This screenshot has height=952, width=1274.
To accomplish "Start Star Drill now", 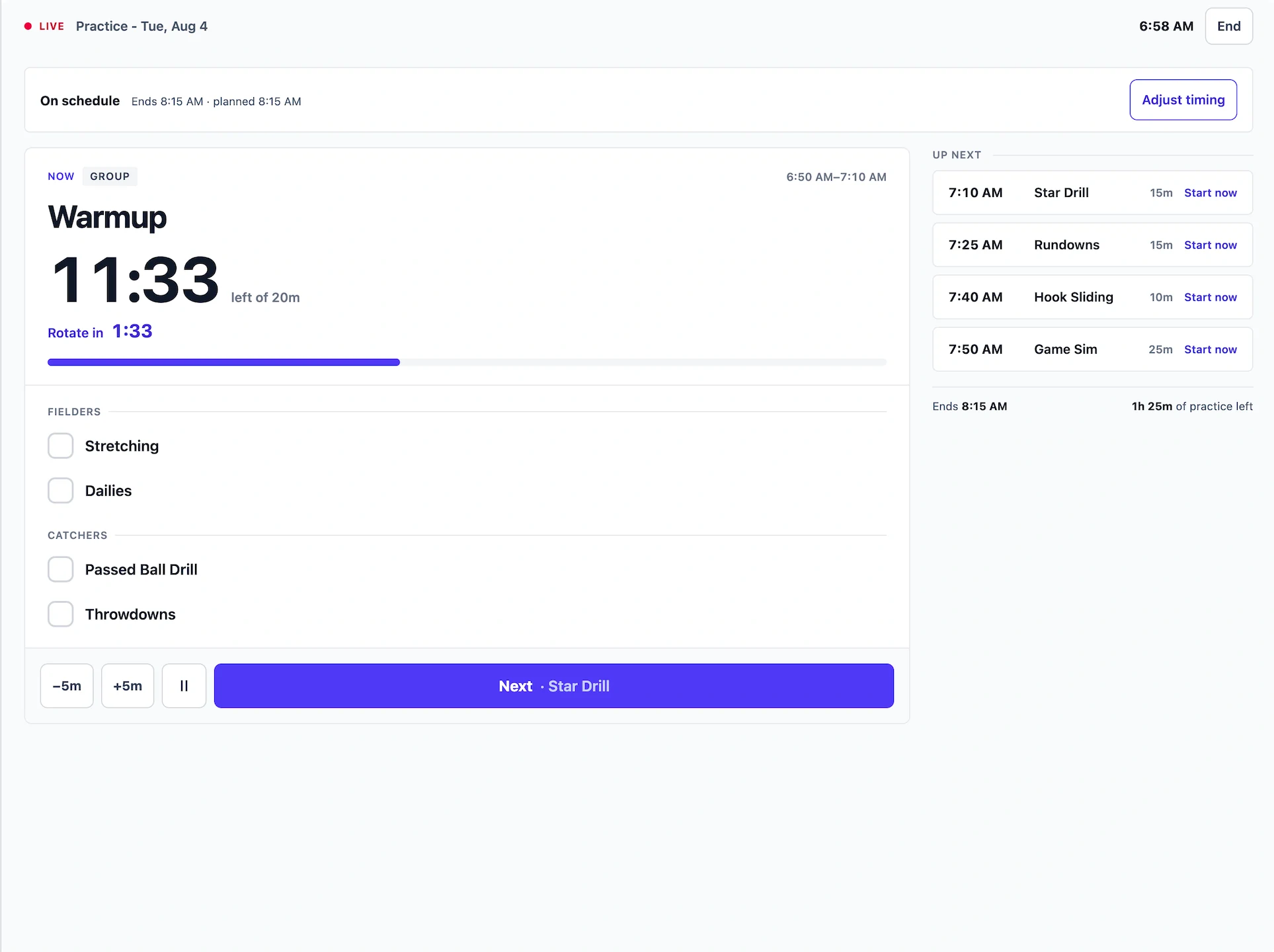I will (1210, 193).
